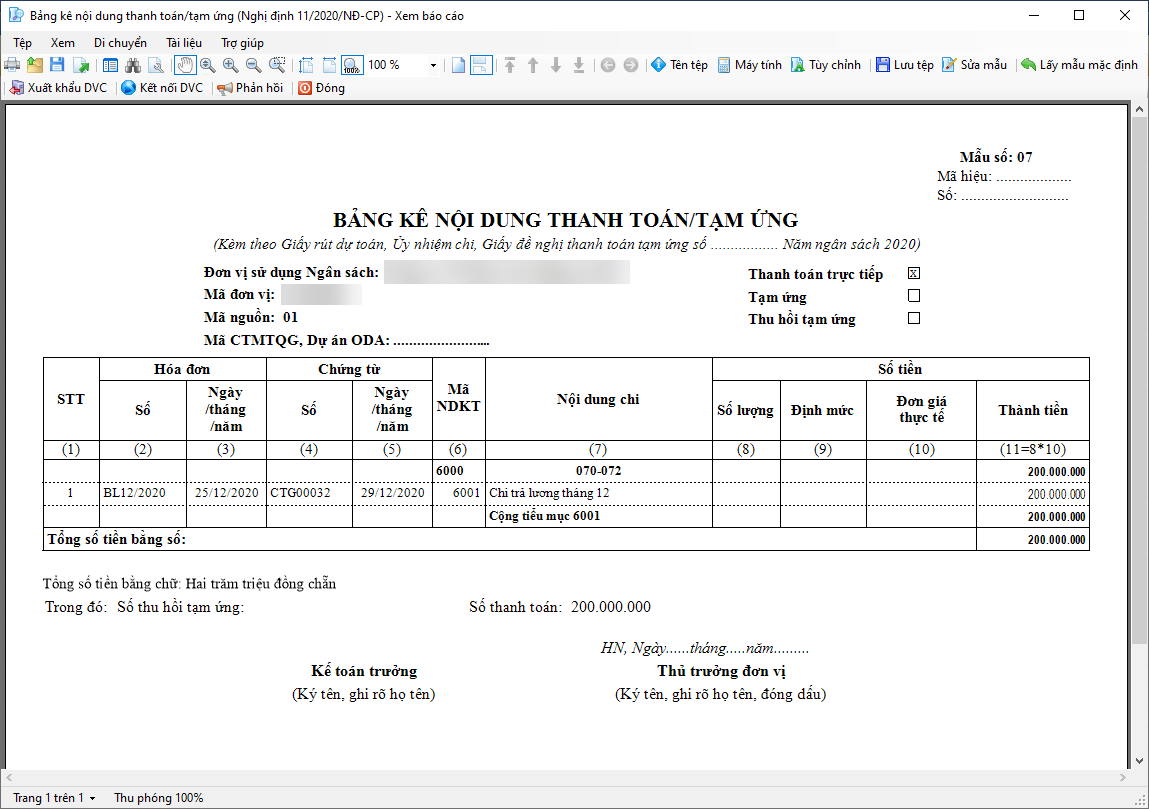
Task: Click the vertical scrollbar down arrow
Action: 1139,761
